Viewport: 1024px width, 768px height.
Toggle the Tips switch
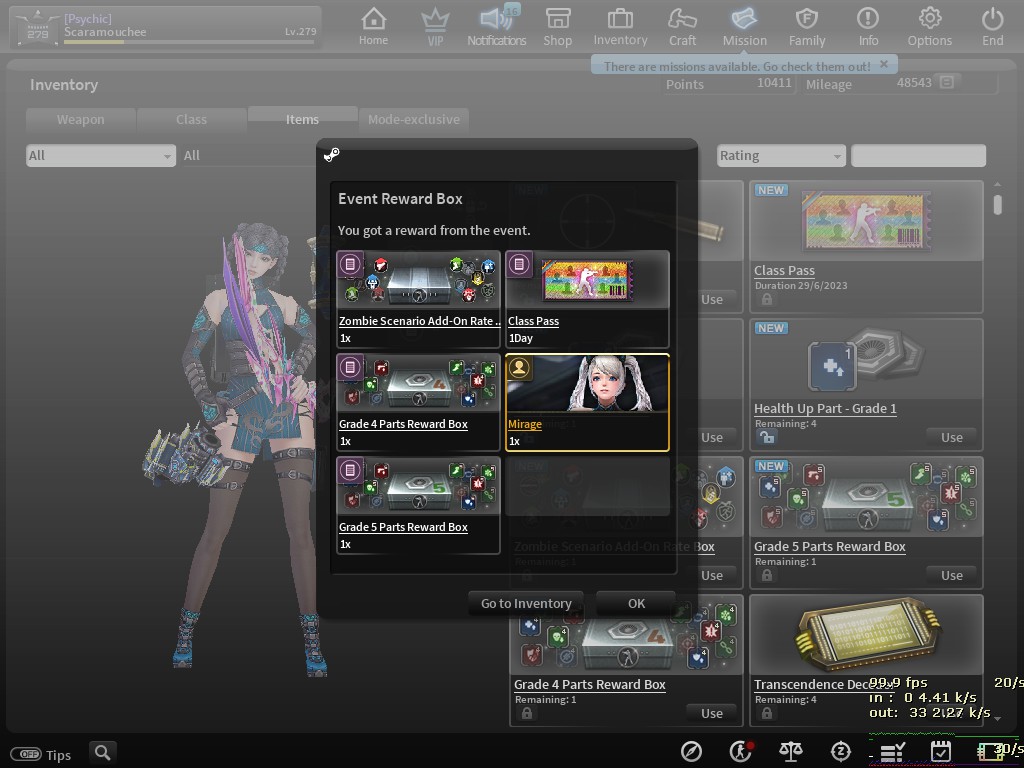coord(26,755)
